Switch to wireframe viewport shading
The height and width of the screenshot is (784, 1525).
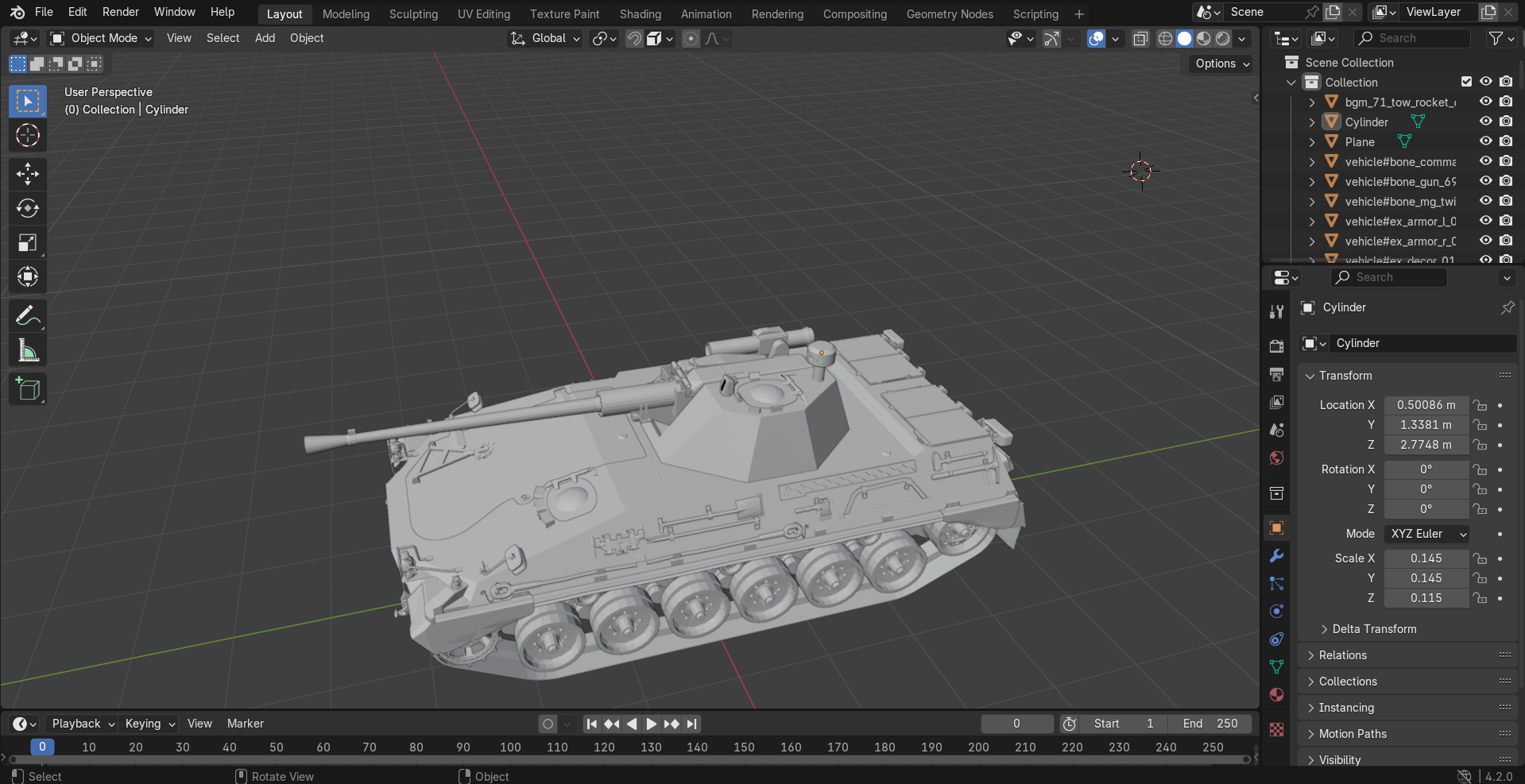click(1165, 38)
